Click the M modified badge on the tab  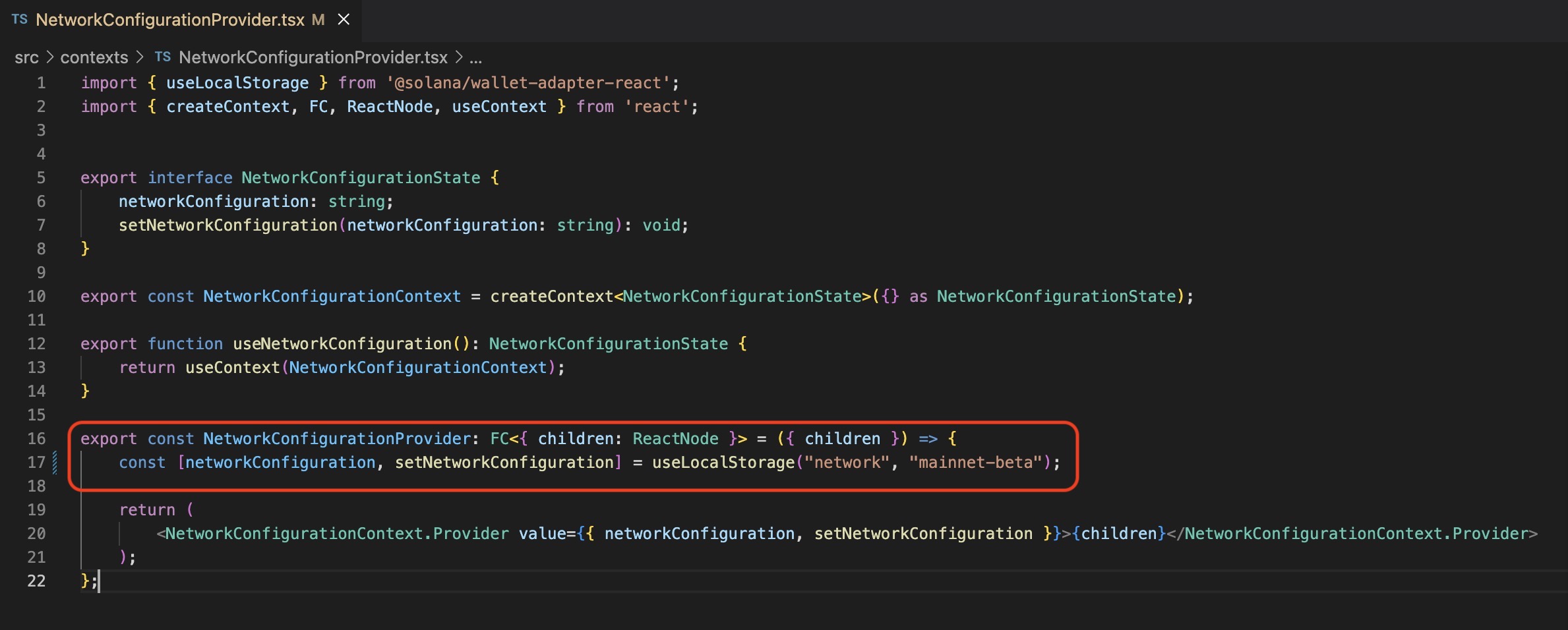point(318,20)
